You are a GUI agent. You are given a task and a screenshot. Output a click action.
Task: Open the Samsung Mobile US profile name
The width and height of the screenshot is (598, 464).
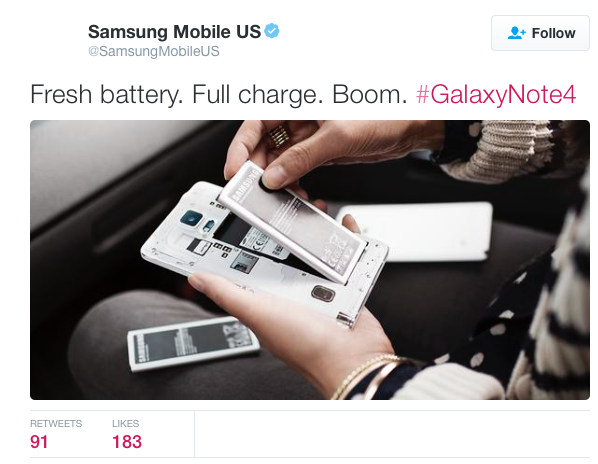pyautogui.click(x=175, y=32)
